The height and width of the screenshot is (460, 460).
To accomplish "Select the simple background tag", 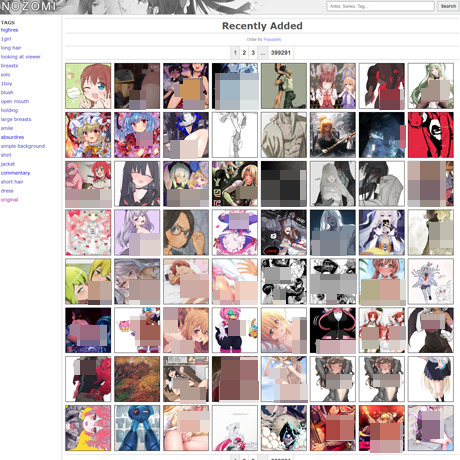I will coord(23,146).
